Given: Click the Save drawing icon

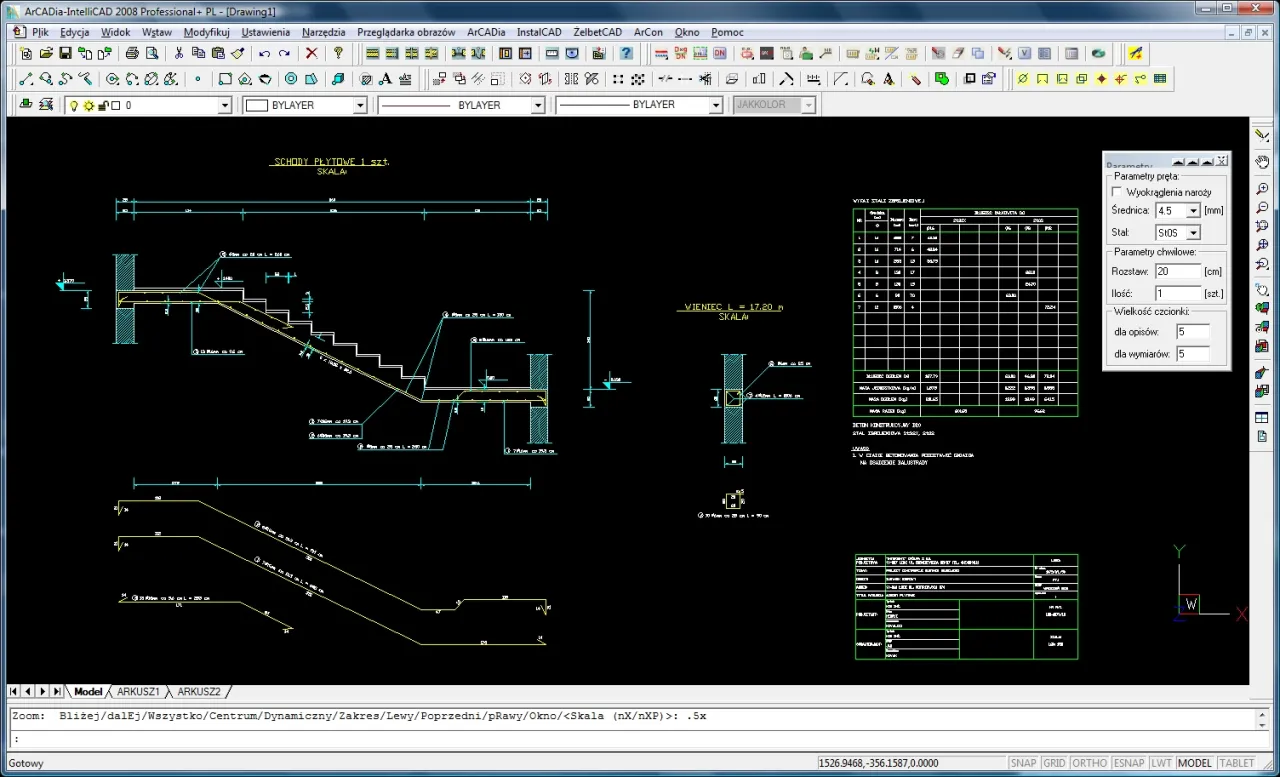Looking at the screenshot, I should pos(65,54).
